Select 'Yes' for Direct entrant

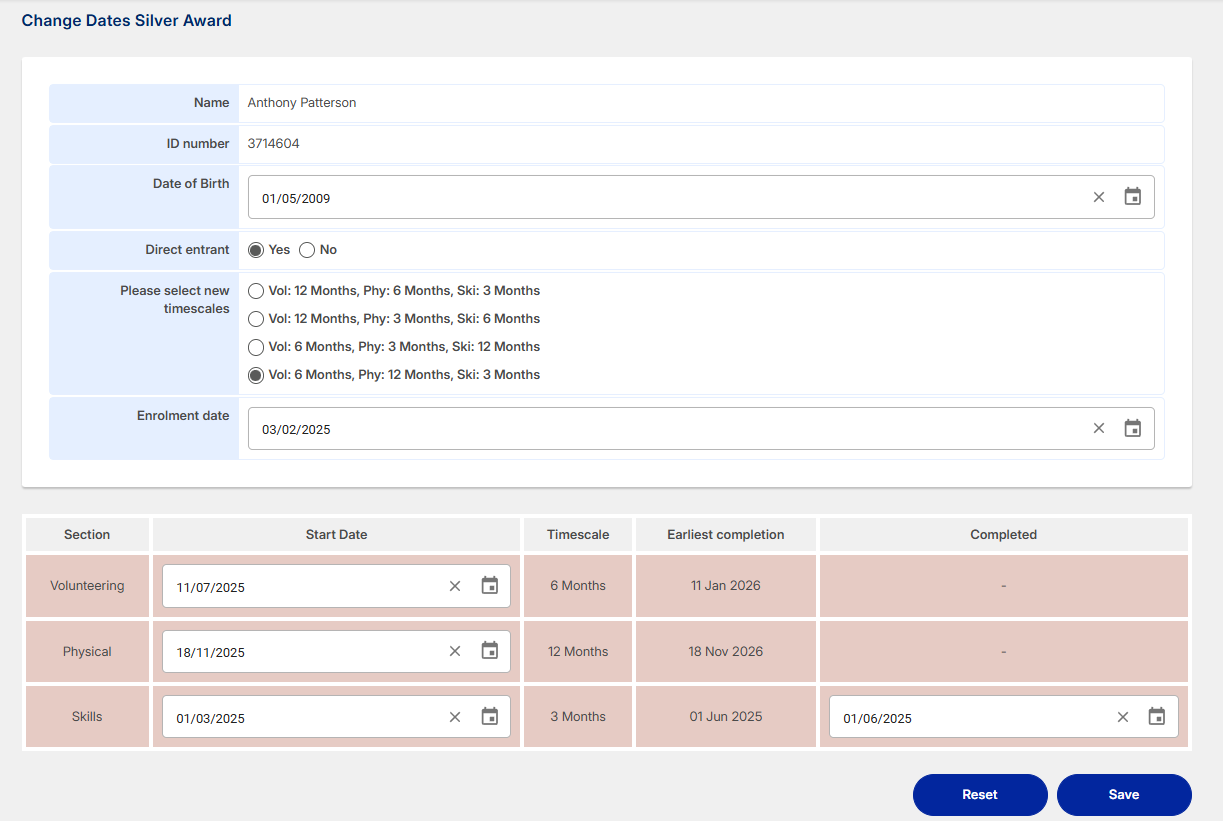(x=256, y=250)
